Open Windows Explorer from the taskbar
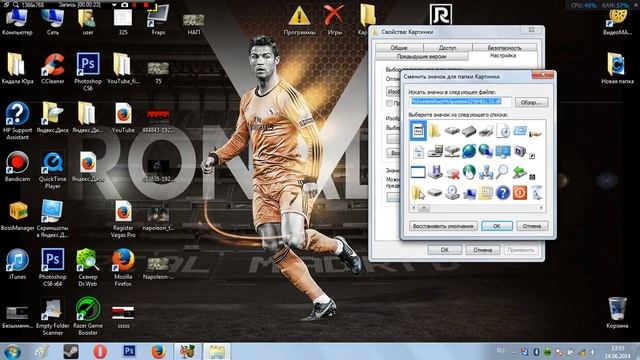Image resolution: width=640 pixels, height=360 pixels. pyautogui.click(x=217, y=351)
